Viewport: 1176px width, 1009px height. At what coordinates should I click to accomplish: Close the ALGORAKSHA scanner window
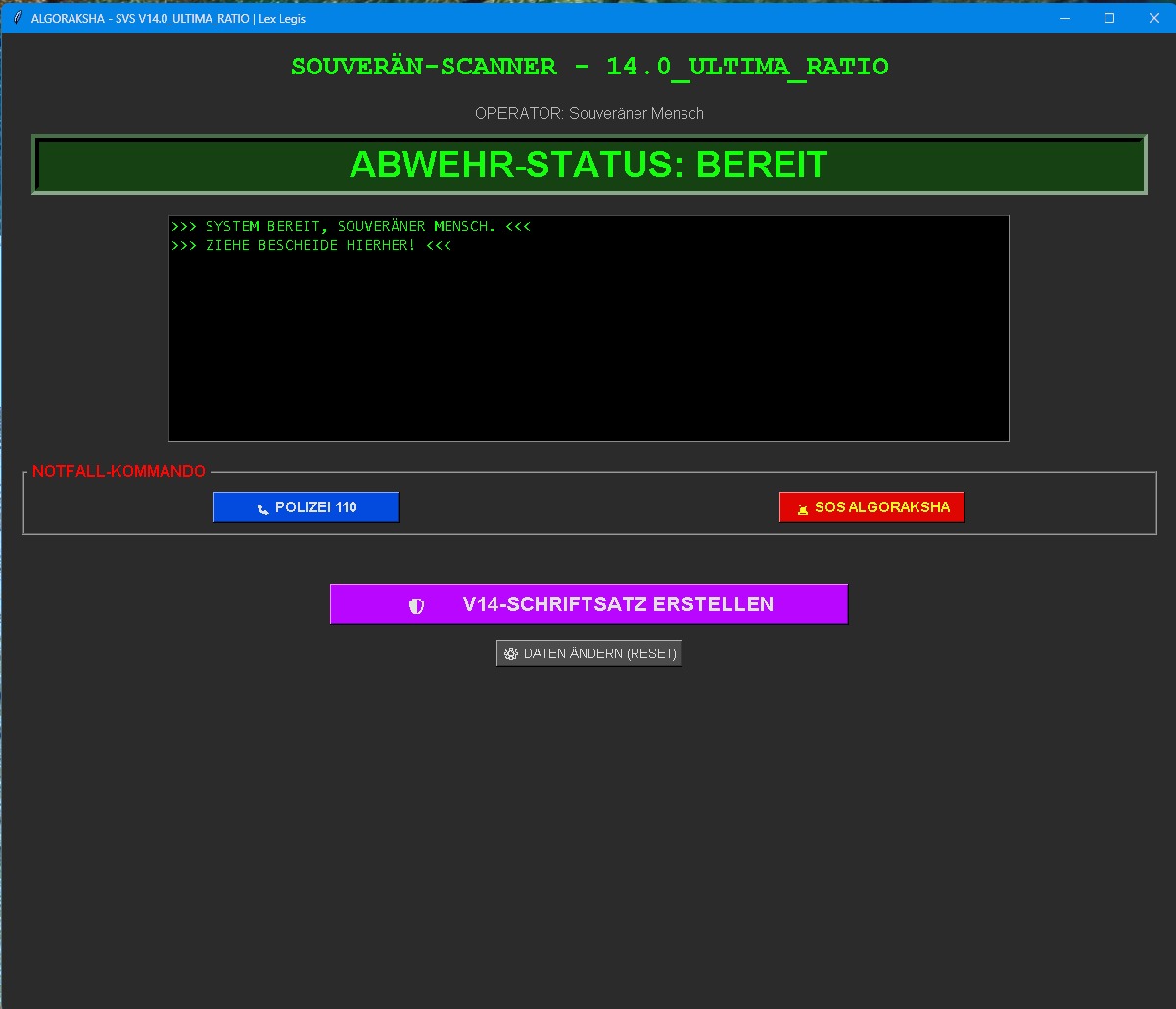tap(1153, 18)
